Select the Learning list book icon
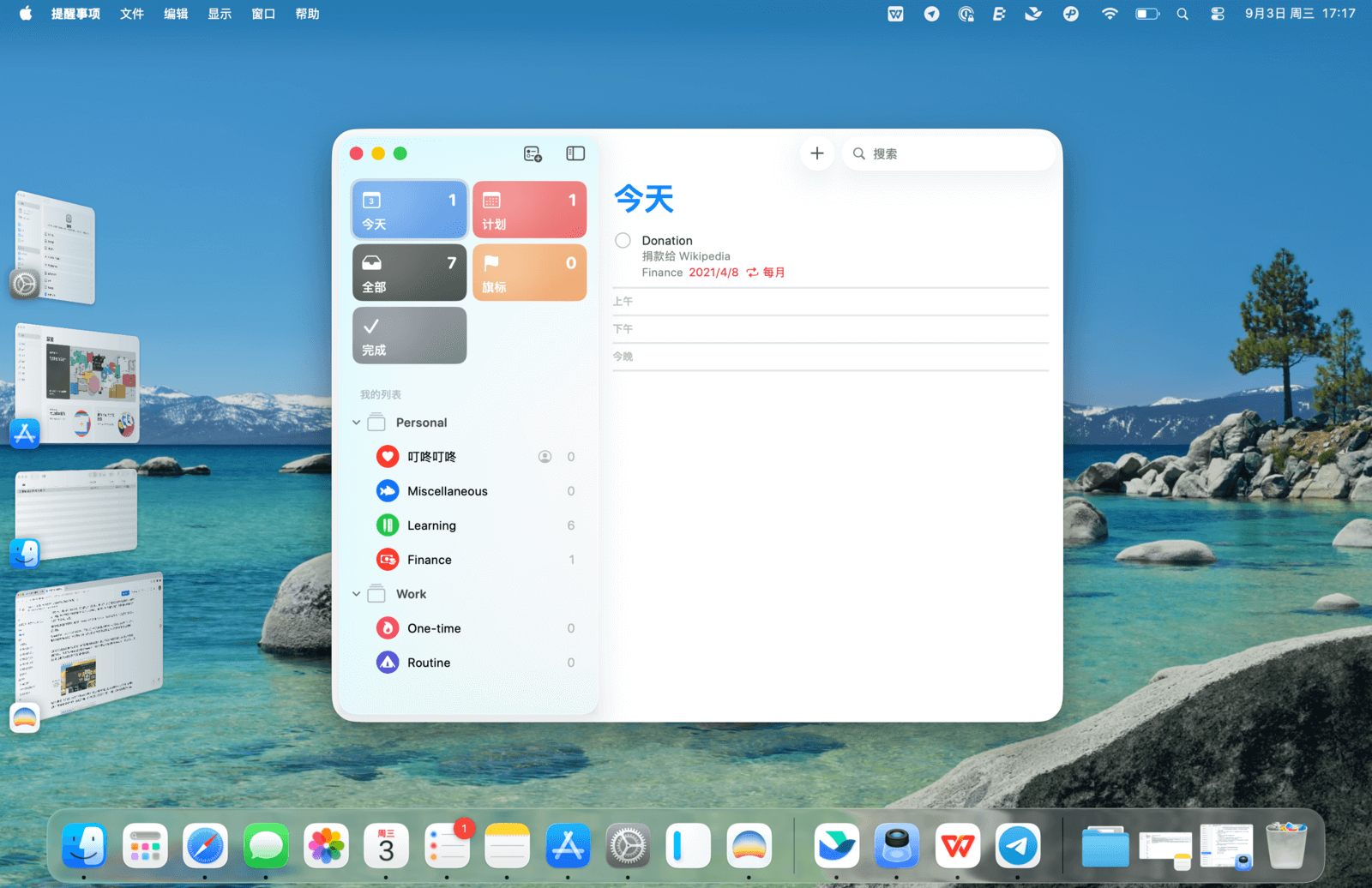1372x888 pixels. tap(388, 525)
